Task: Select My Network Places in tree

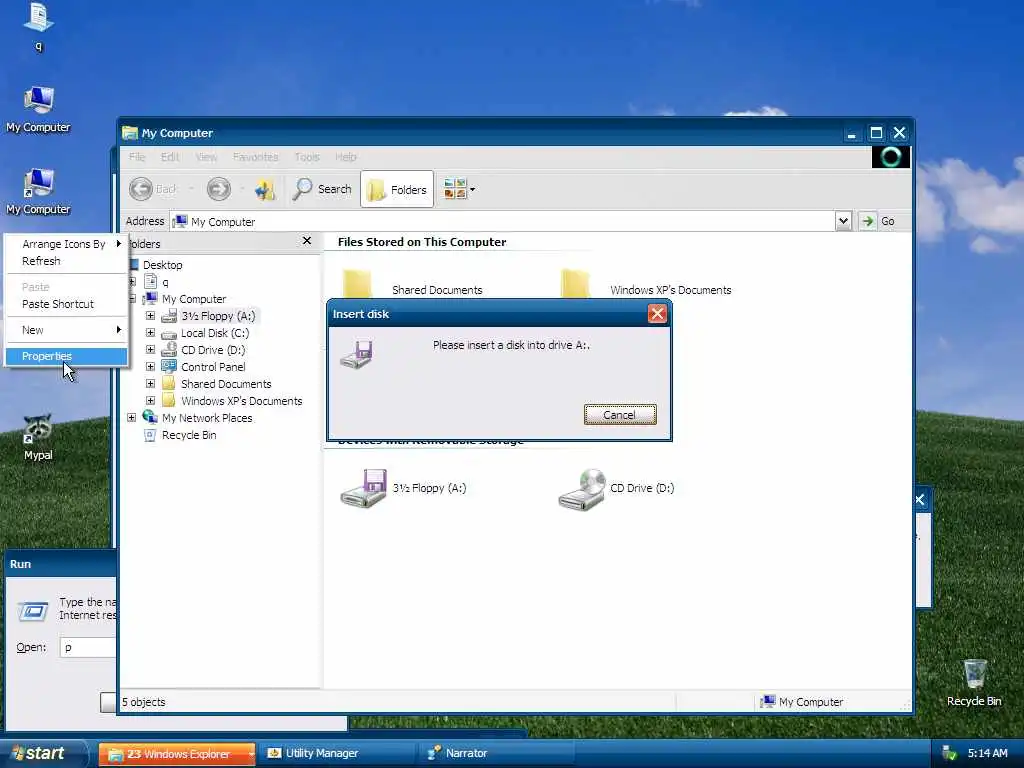Action: pos(206,417)
